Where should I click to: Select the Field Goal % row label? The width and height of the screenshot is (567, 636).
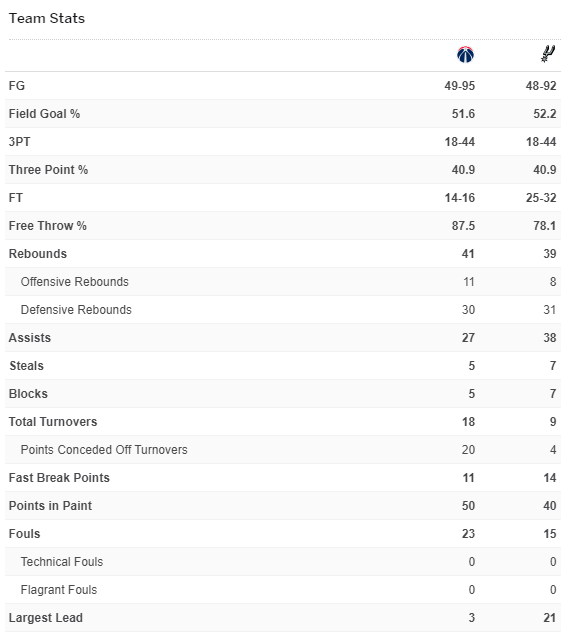44,114
